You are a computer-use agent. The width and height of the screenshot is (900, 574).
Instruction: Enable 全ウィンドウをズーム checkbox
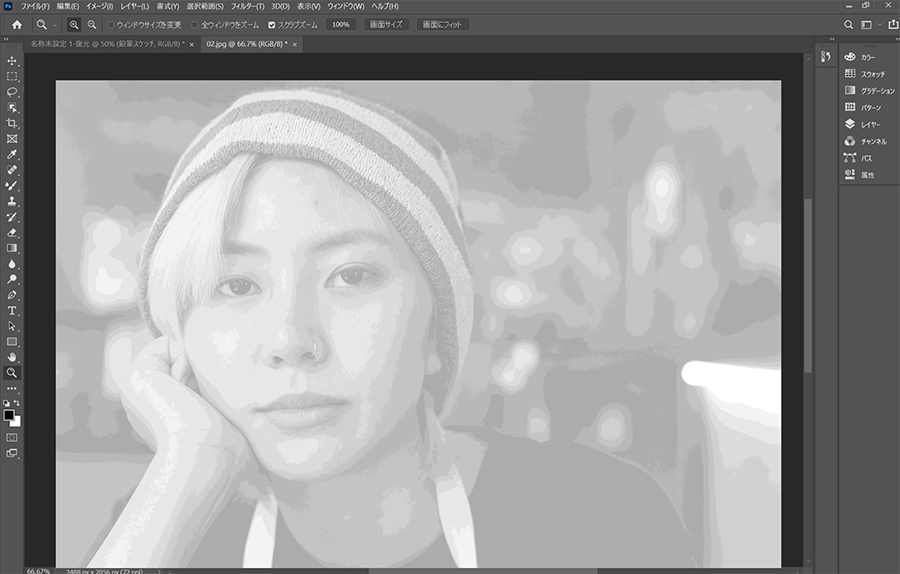(195, 24)
